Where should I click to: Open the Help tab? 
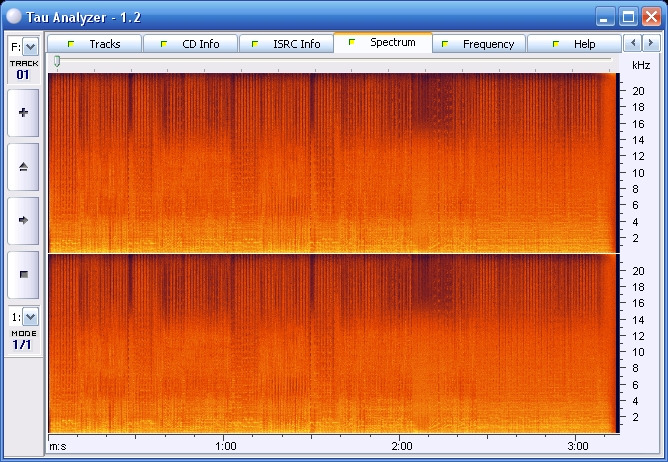574,44
